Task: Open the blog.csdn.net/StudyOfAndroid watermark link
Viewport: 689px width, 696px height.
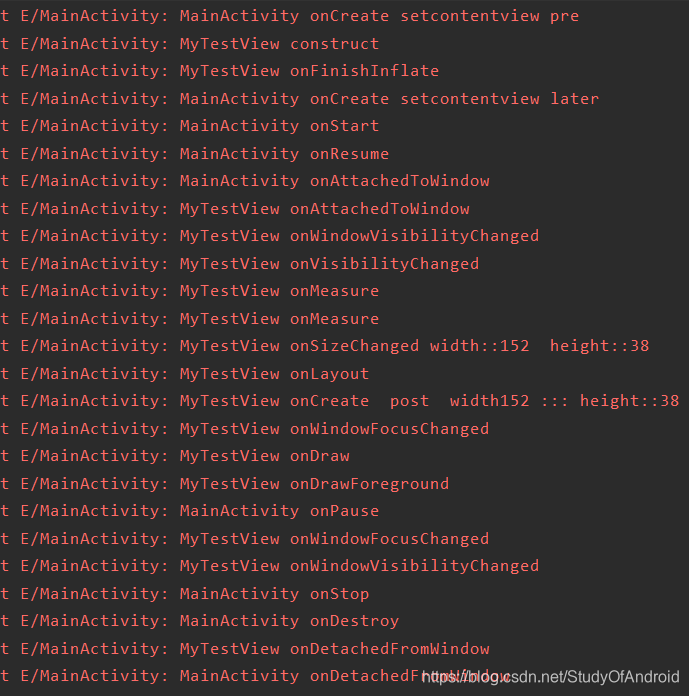Action: tap(550, 677)
